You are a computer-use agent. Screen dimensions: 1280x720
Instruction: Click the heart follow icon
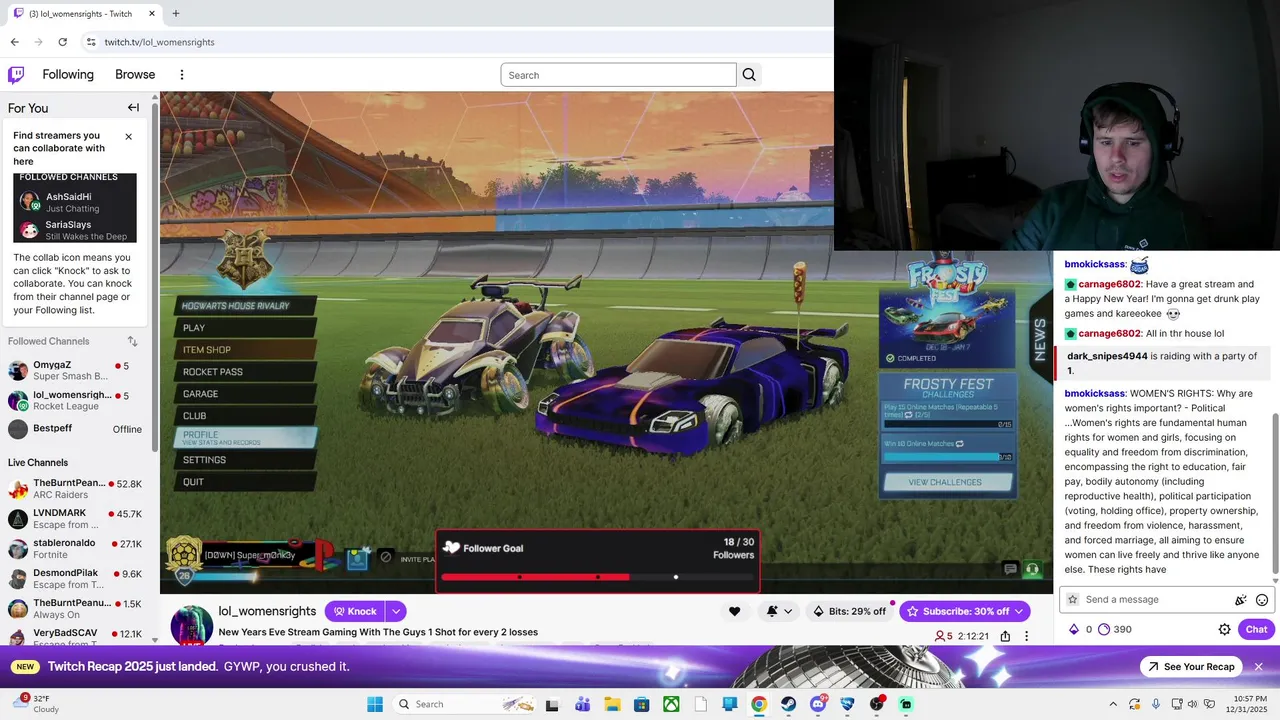click(734, 611)
